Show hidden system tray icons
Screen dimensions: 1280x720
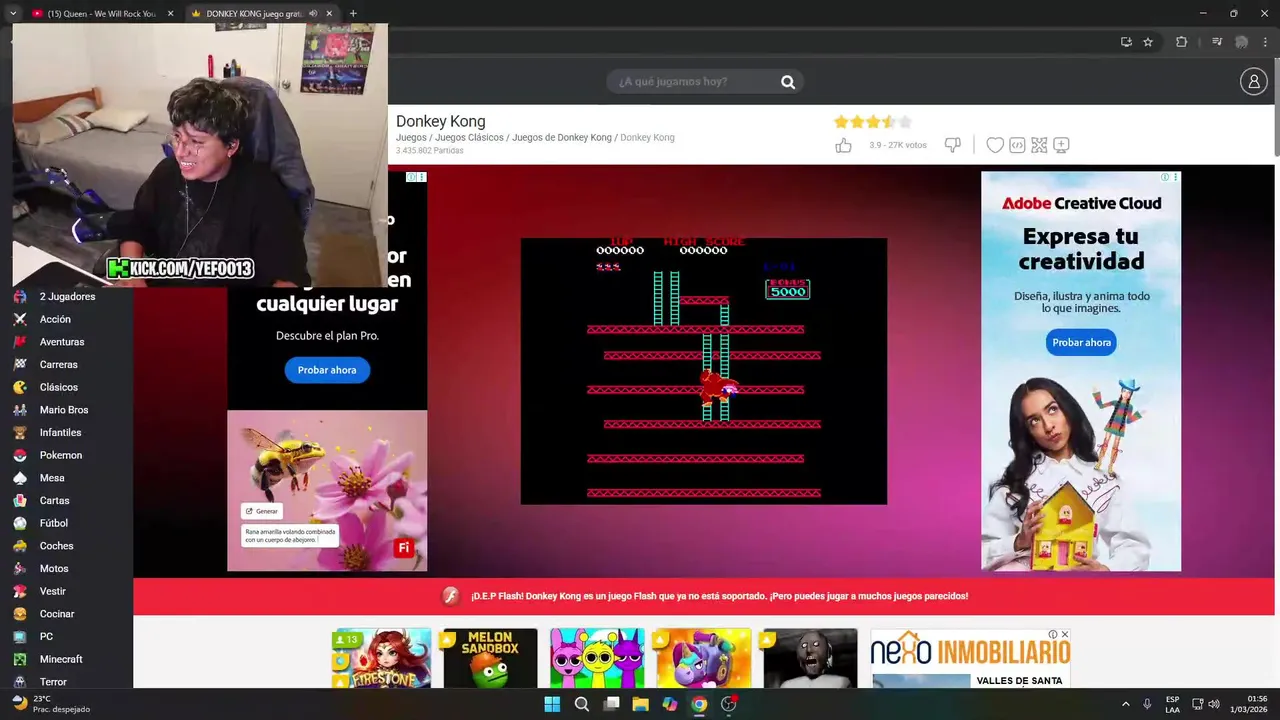pyautogui.click(x=1125, y=704)
